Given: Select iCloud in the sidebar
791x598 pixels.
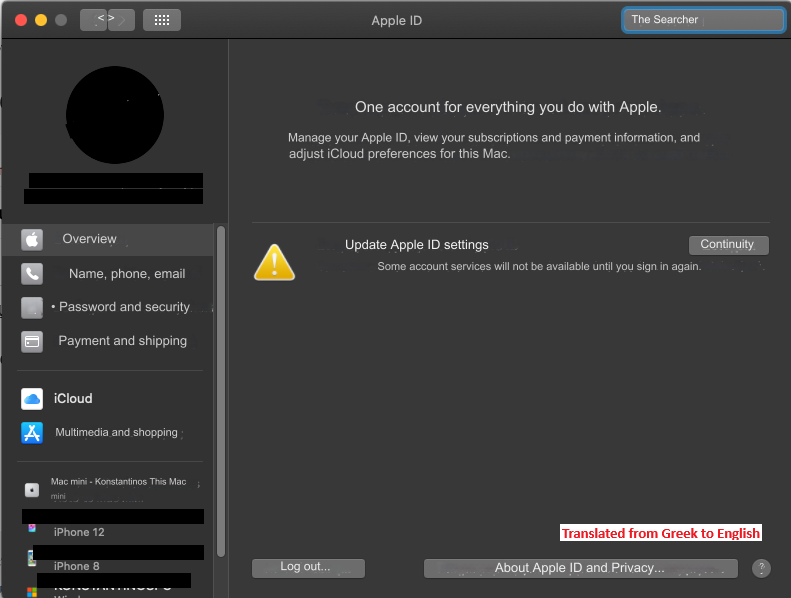Looking at the screenshot, I should click(108, 399).
